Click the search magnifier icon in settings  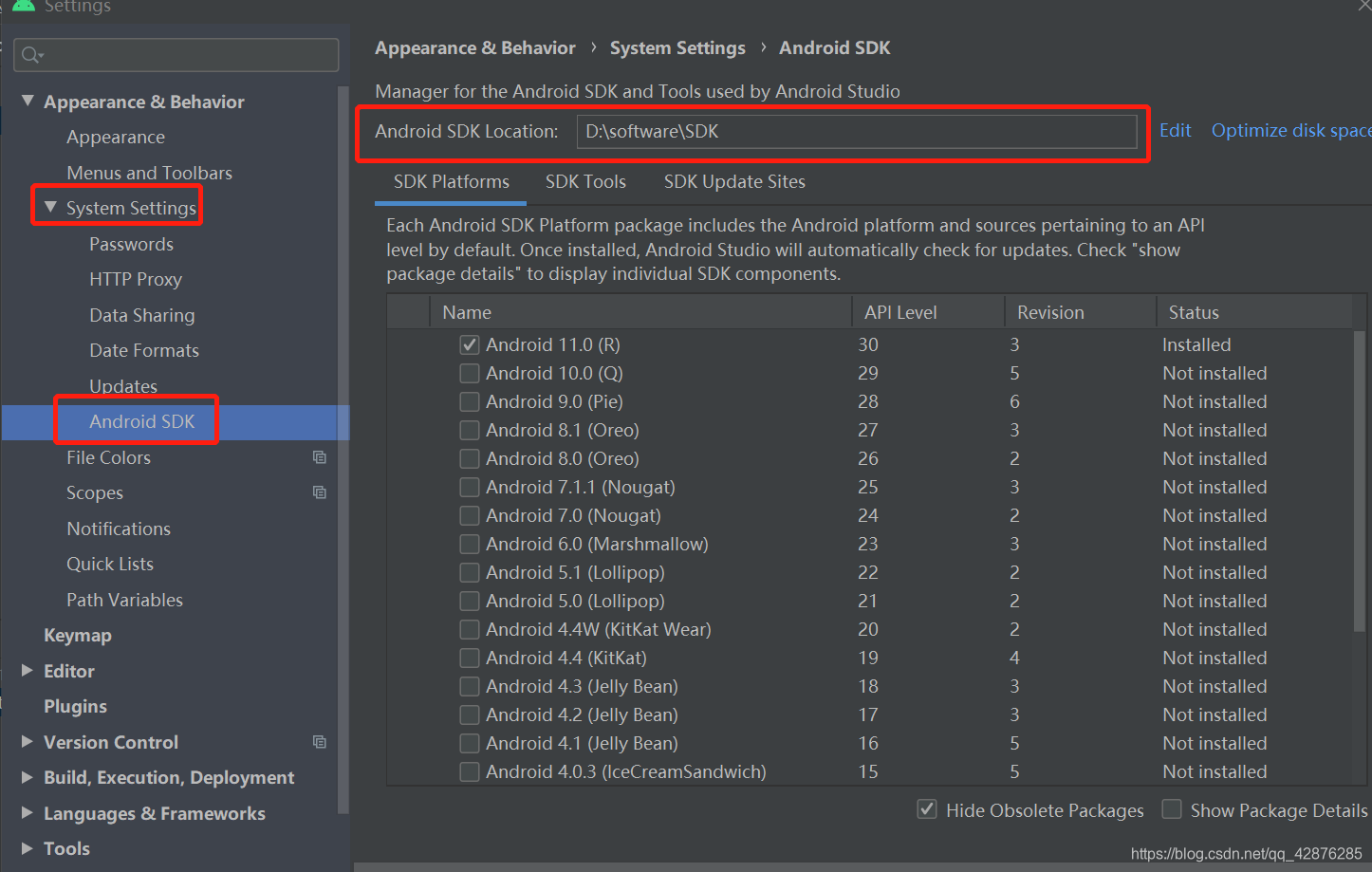click(32, 55)
